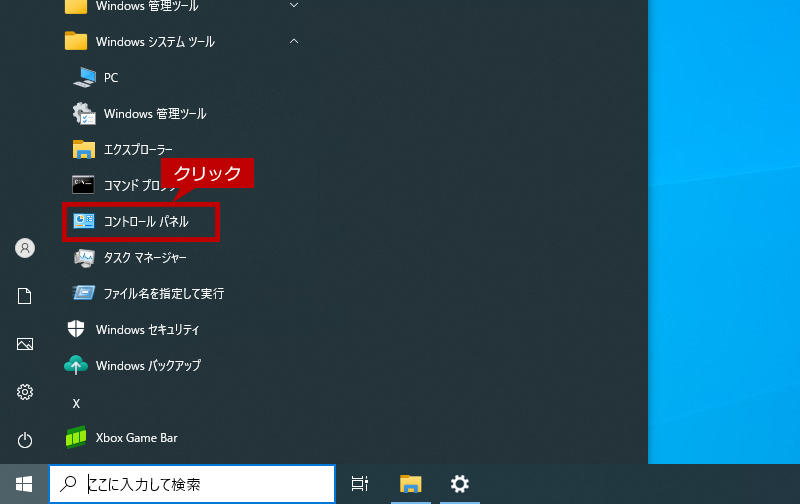Expand the top Windows 管理ツール chevron
The width and height of the screenshot is (800, 504).
pyautogui.click(x=294, y=5)
